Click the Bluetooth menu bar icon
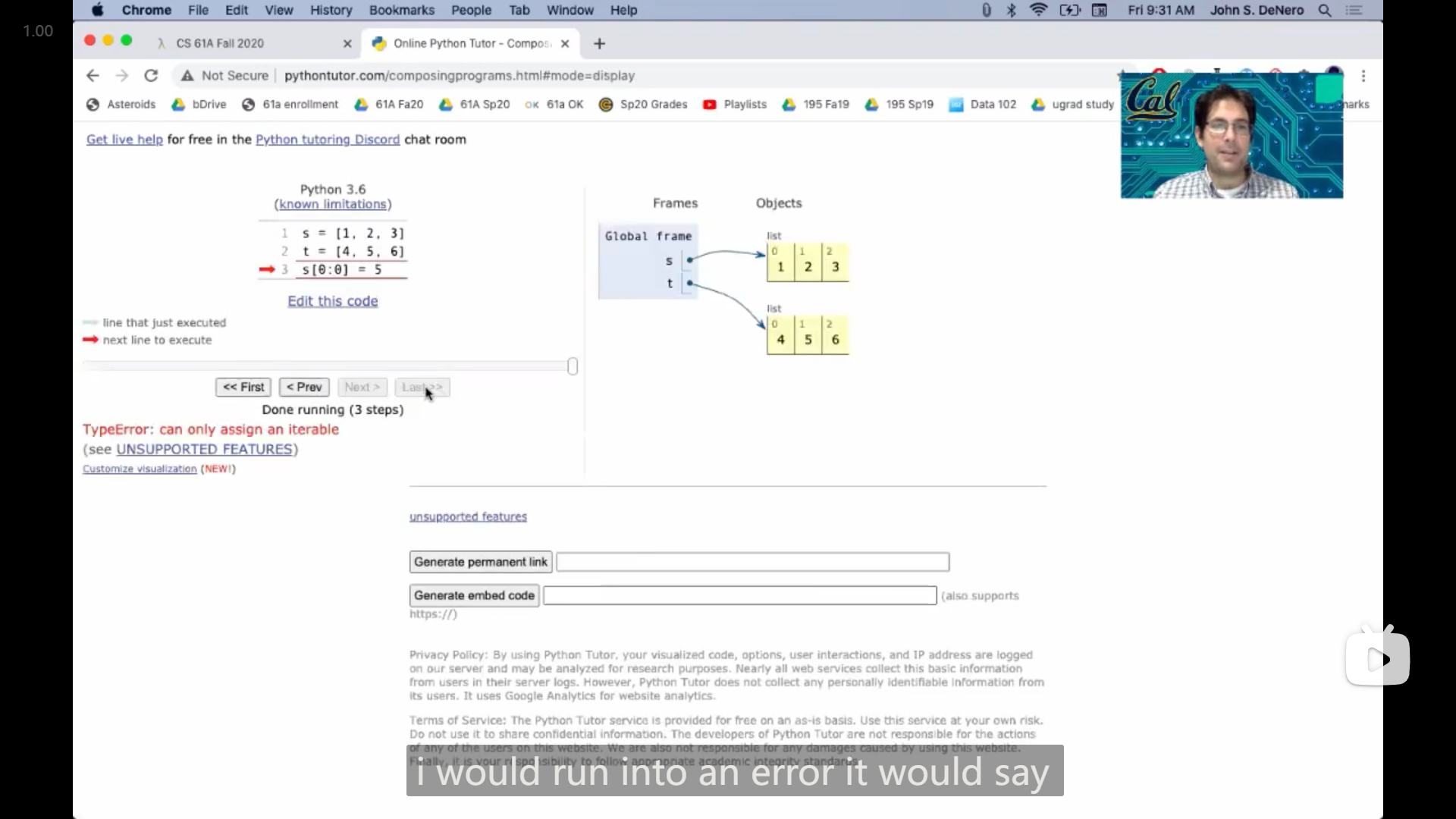 1012,11
